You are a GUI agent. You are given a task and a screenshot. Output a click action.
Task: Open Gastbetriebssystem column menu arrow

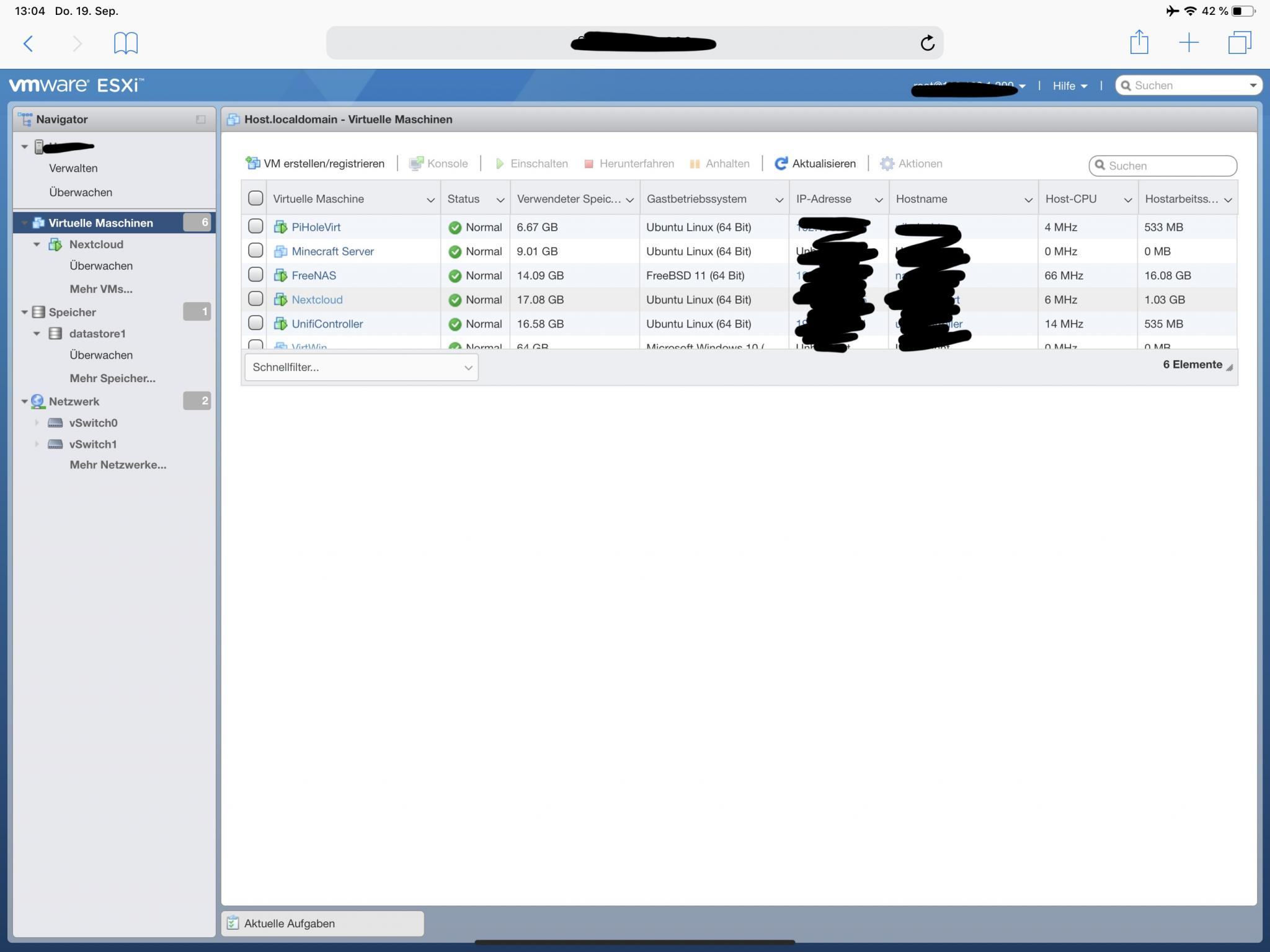coord(779,200)
